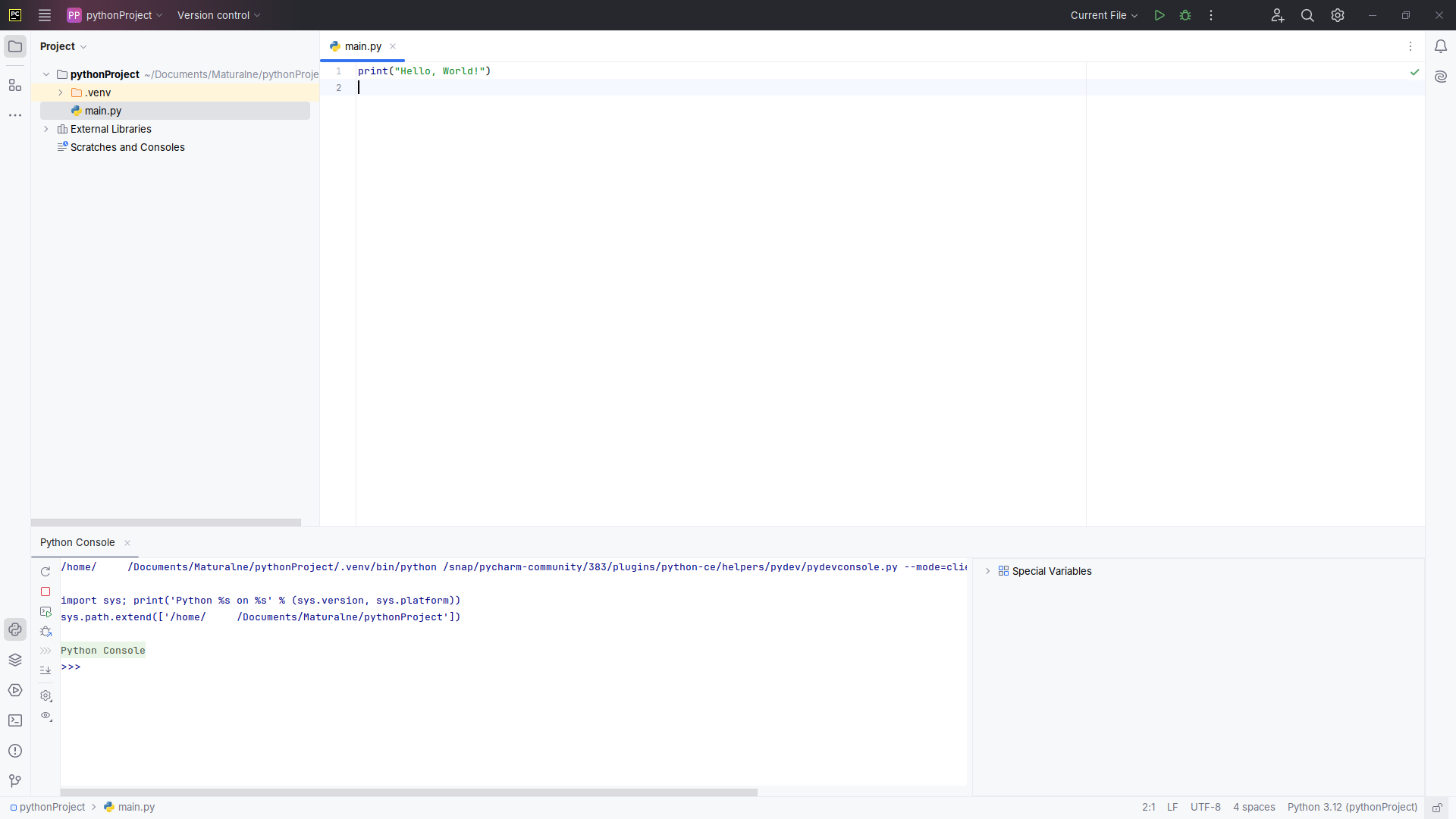Click pythonProject breadcrumb in status bar
Viewport: 1456px width, 819px height.
pos(48,808)
